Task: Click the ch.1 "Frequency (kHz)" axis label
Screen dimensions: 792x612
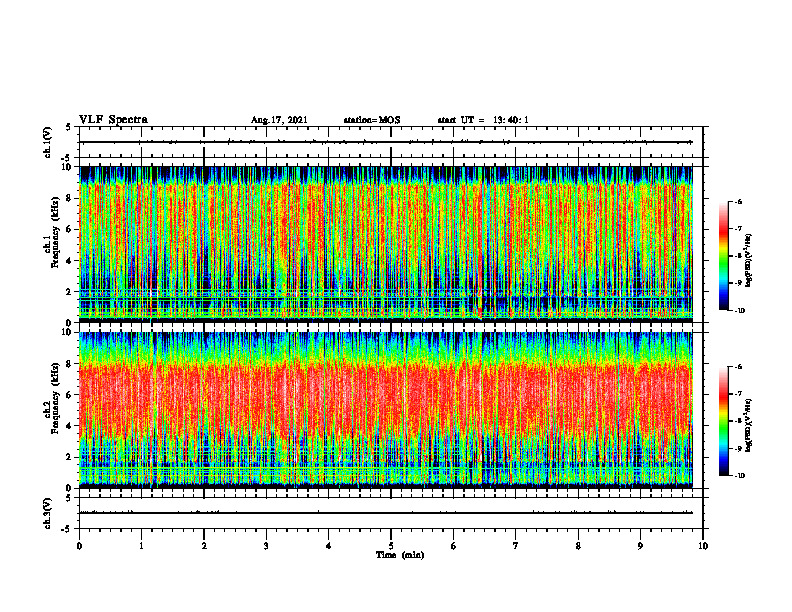Action: pyautogui.click(x=56, y=232)
